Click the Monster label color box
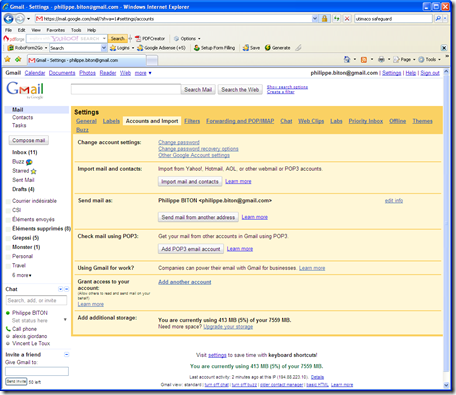Screen dimensions: 456x395 [8, 248]
